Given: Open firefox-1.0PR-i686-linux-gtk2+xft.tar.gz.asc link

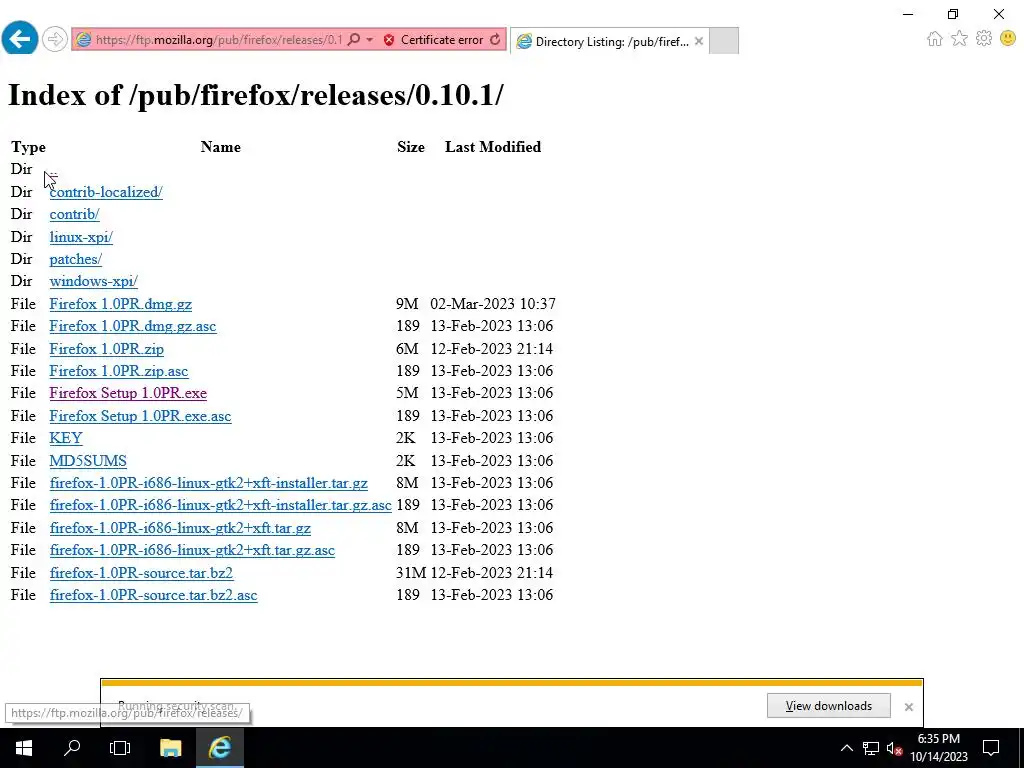Looking at the screenshot, I should pos(192,550).
